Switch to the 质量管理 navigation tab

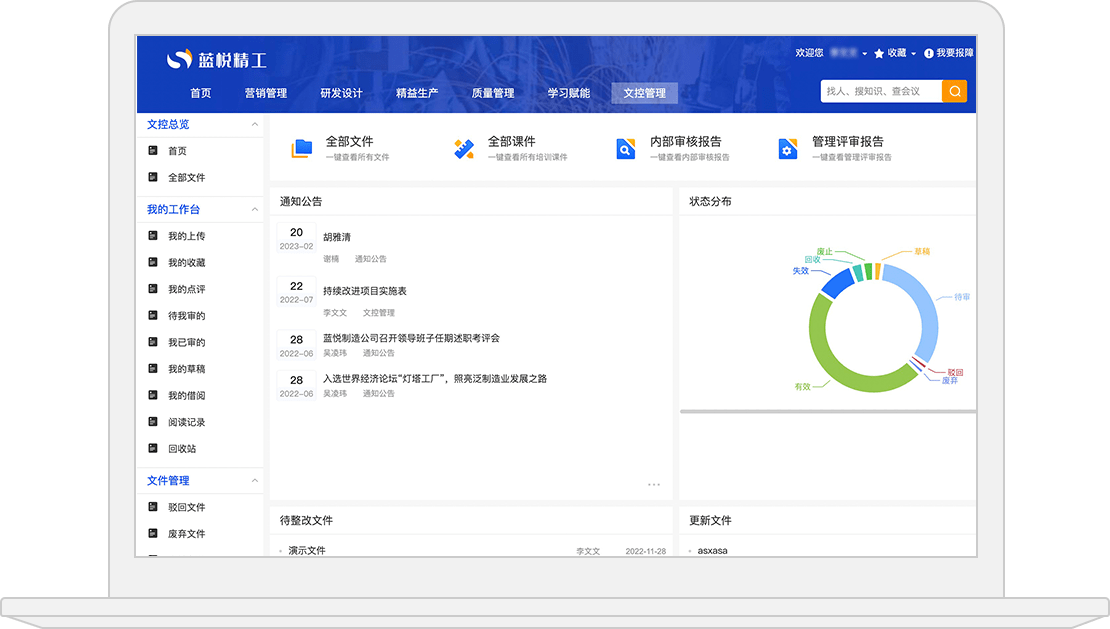(493, 93)
